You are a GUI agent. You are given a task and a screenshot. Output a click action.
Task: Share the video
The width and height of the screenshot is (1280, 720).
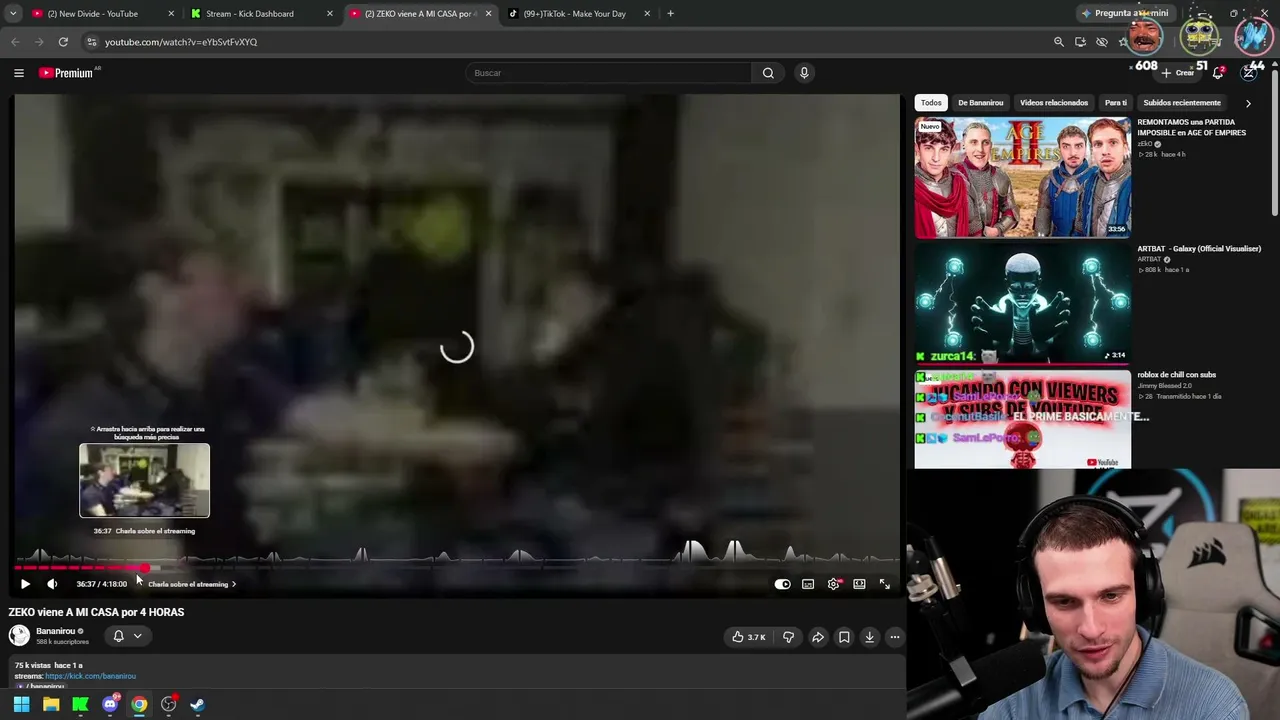818,637
